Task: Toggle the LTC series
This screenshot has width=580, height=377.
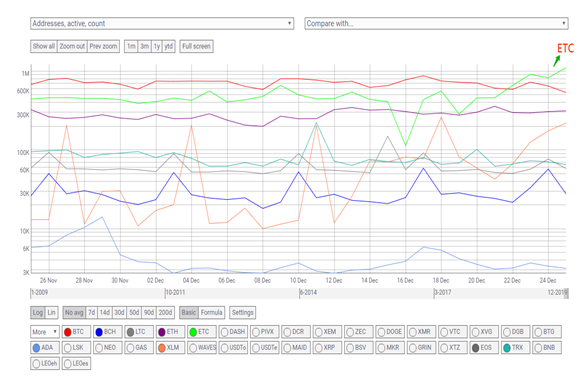Action: (x=139, y=332)
